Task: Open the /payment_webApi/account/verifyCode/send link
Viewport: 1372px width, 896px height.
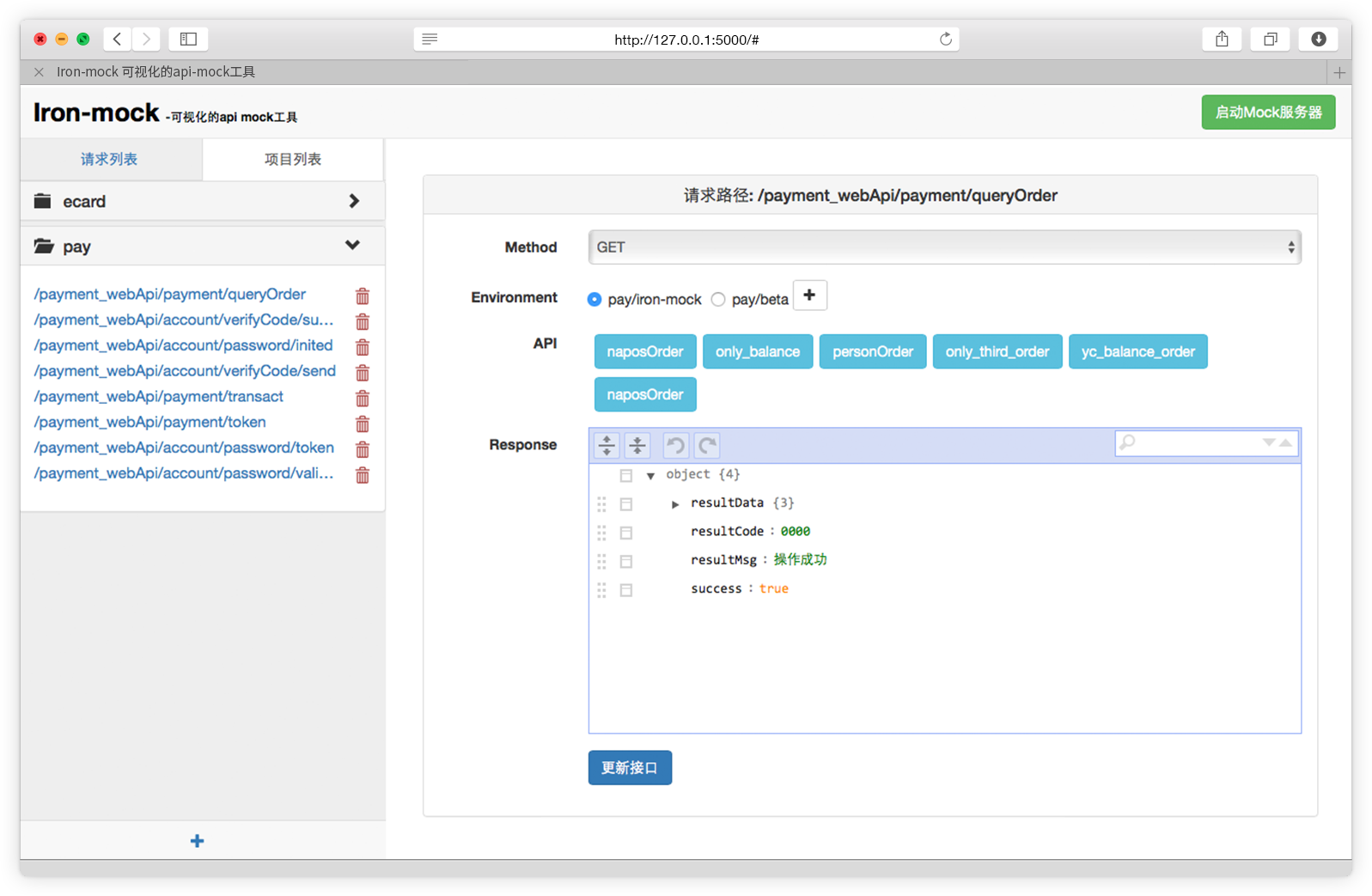Action: 185,371
